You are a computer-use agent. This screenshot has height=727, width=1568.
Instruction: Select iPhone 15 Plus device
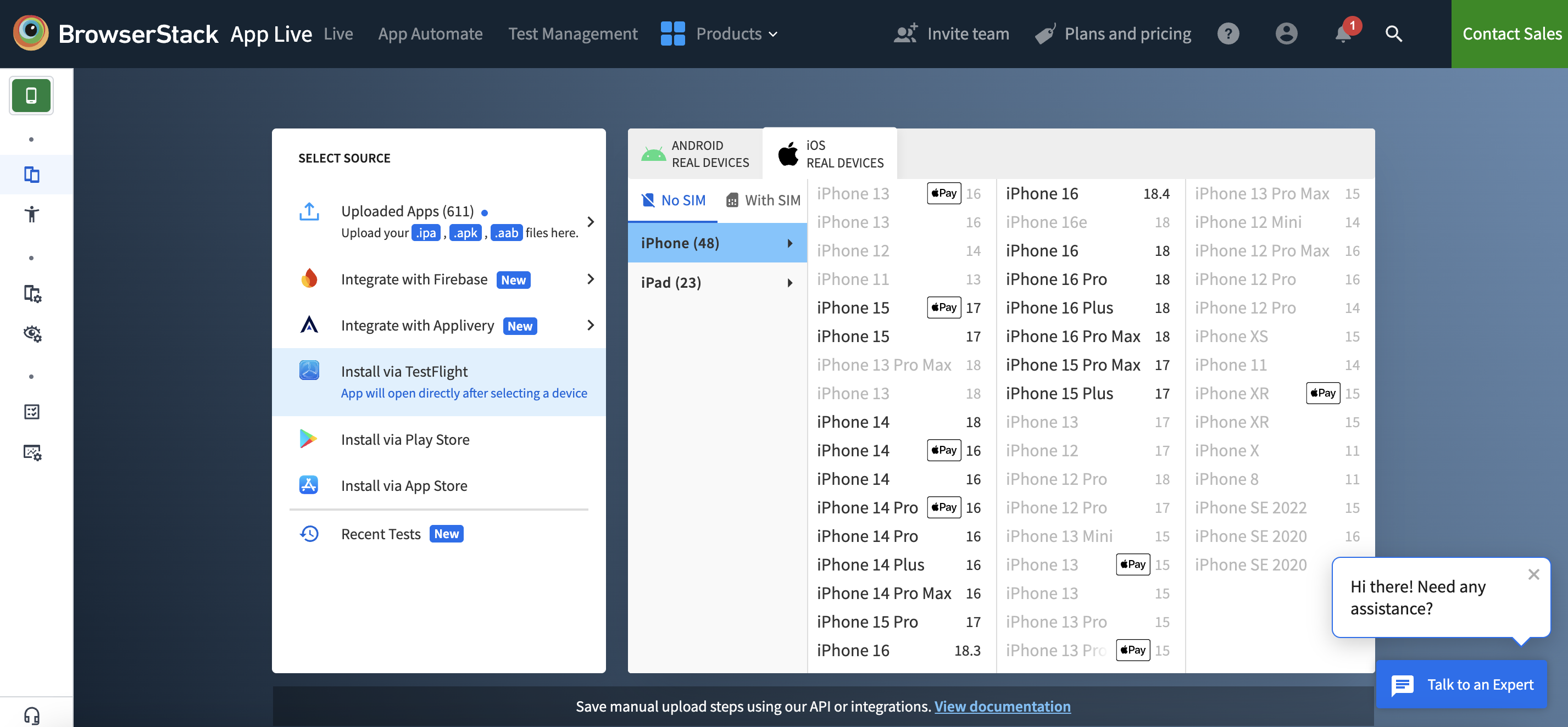(1087, 394)
